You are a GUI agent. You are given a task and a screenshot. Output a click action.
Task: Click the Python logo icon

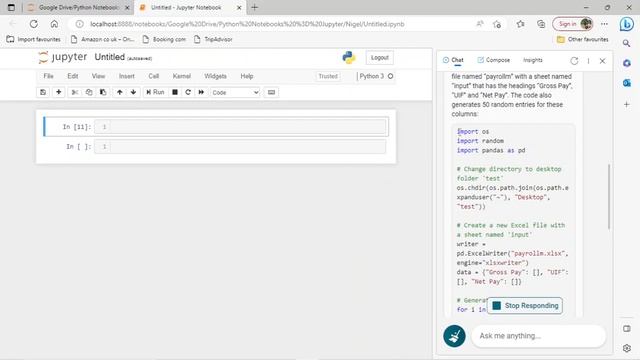[x=349, y=58]
